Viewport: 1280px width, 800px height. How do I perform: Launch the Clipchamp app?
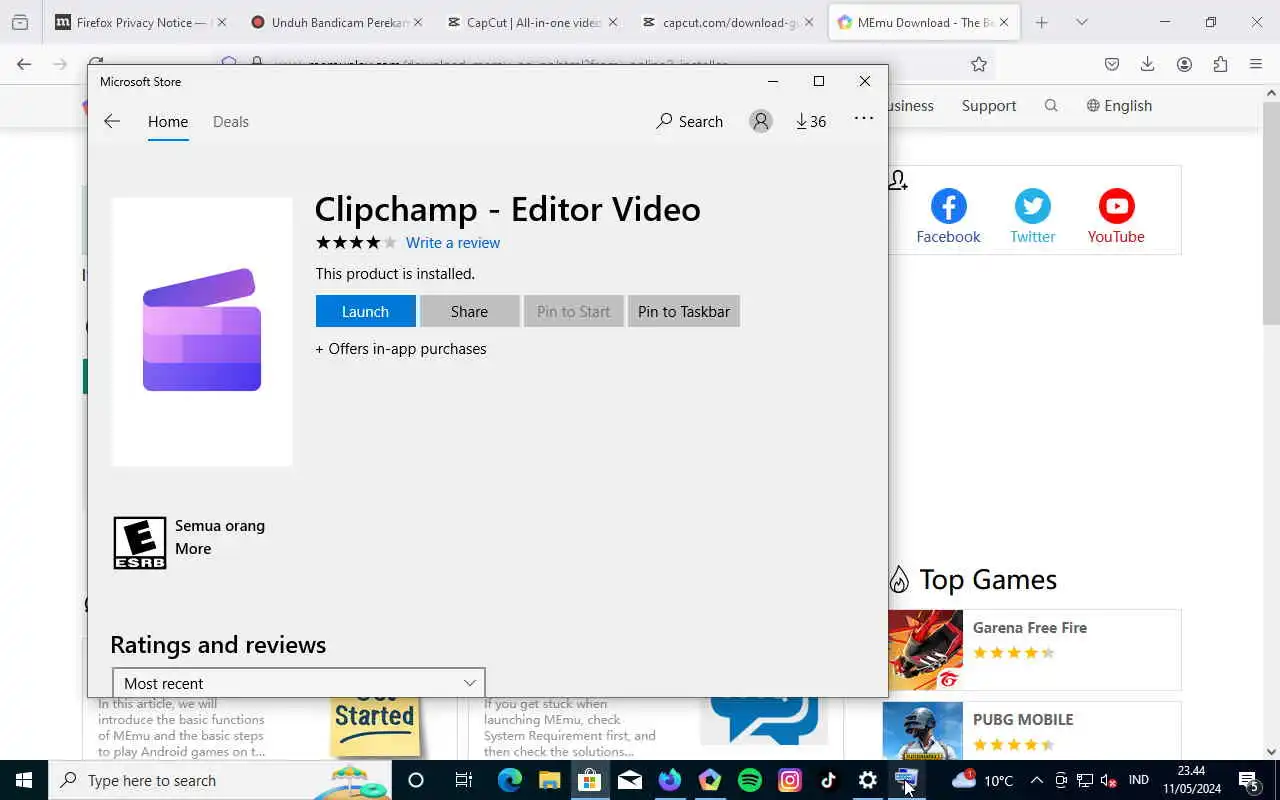click(365, 311)
